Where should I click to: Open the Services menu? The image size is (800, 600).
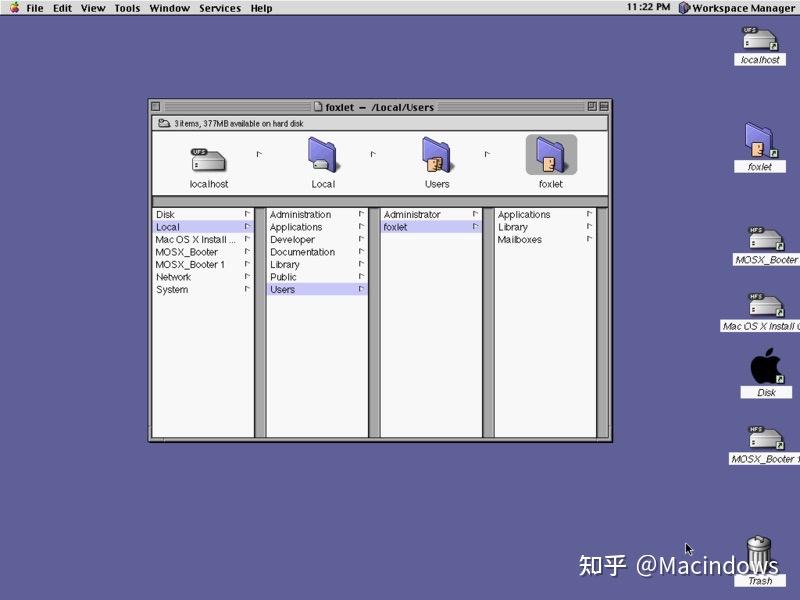[219, 8]
